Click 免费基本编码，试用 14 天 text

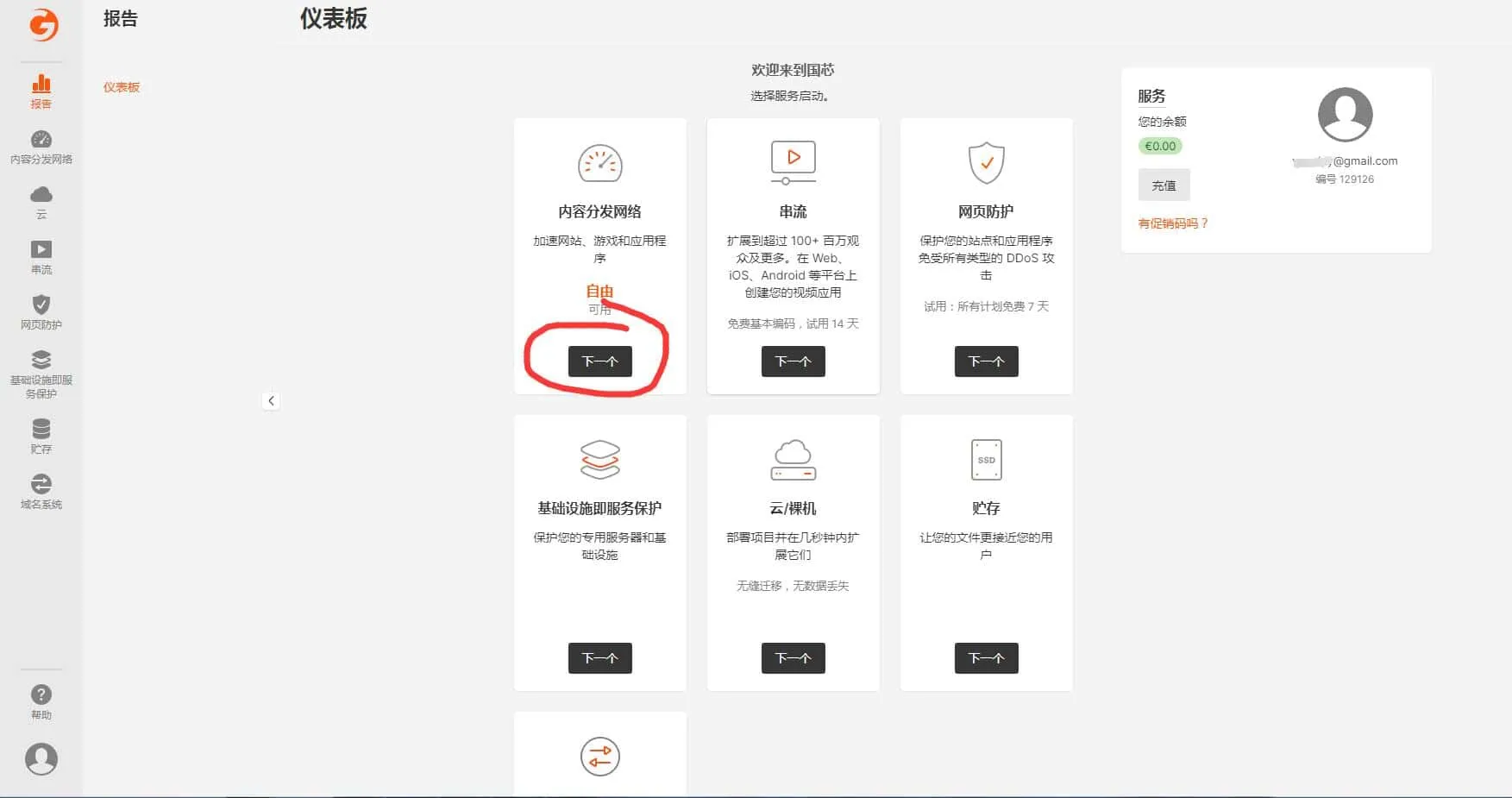point(794,324)
